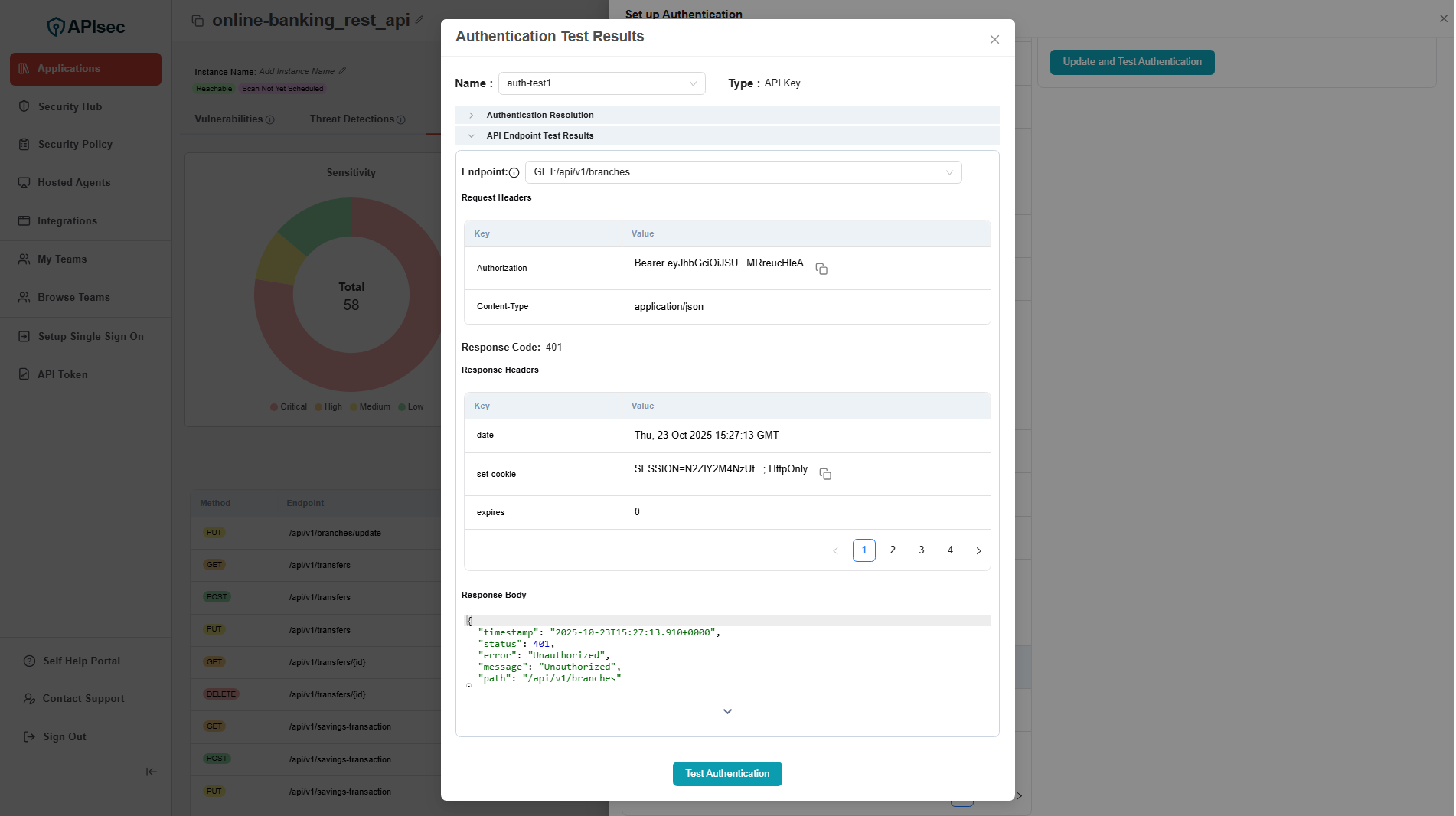Go to next page of response headers

click(978, 550)
